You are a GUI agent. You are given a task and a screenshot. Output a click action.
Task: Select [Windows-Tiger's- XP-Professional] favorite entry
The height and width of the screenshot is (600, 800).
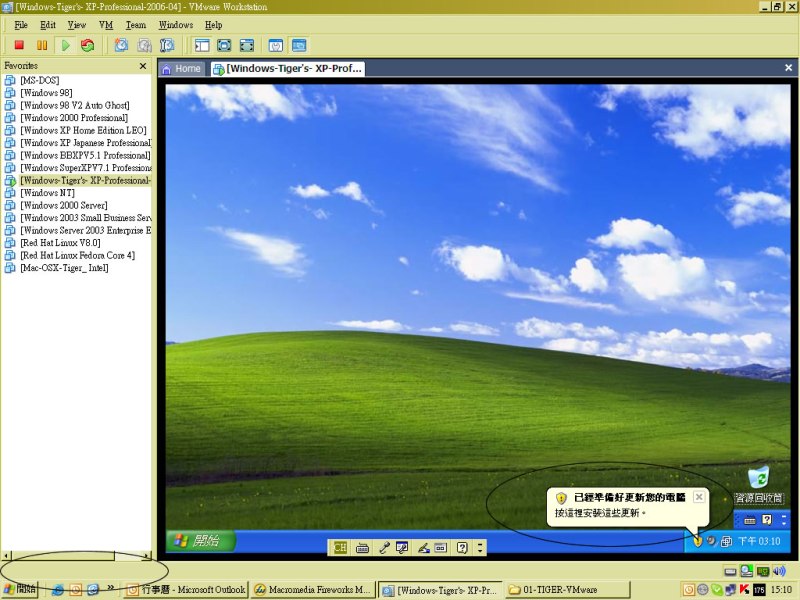pos(85,180)
